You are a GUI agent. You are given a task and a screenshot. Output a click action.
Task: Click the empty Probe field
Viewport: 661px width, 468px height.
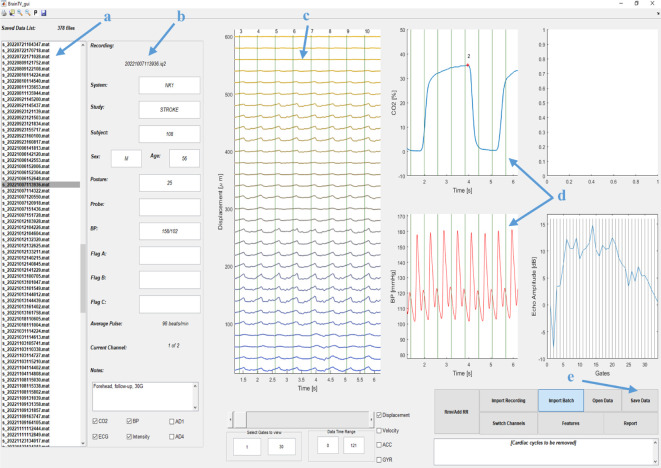tap(169, 207)
